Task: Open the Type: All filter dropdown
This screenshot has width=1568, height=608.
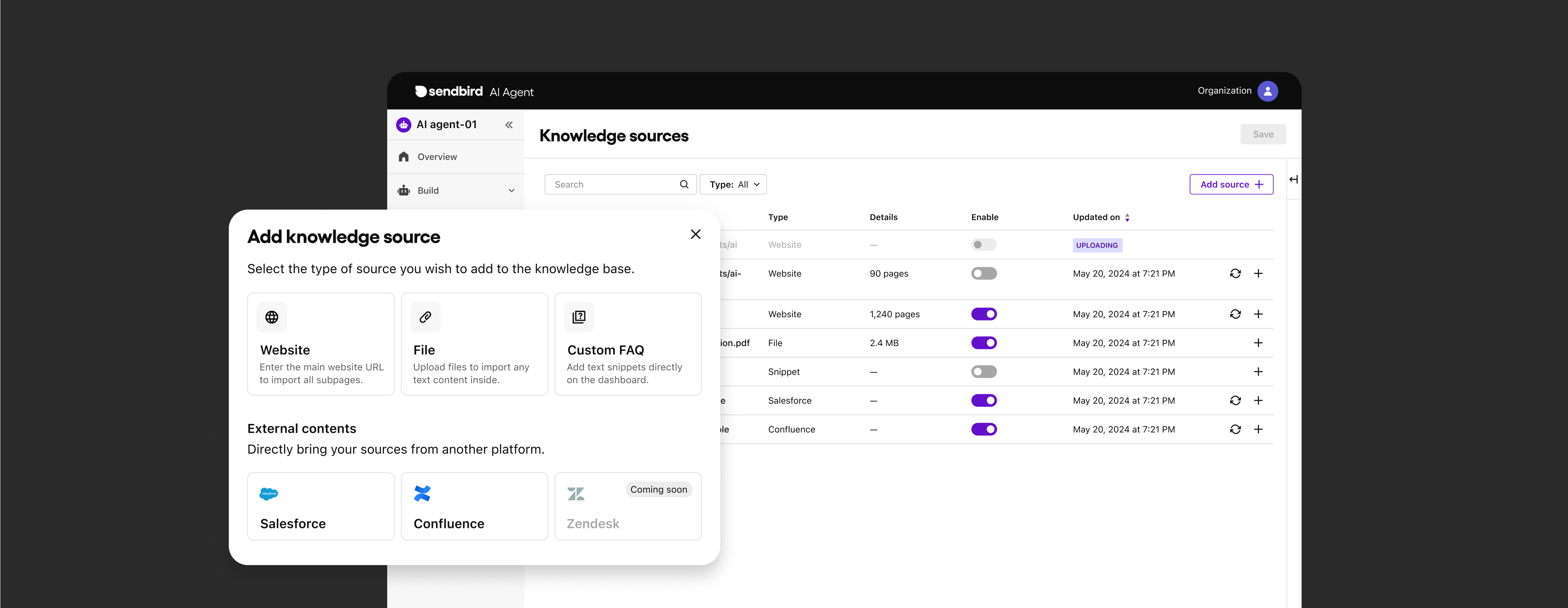Action: 733,184
